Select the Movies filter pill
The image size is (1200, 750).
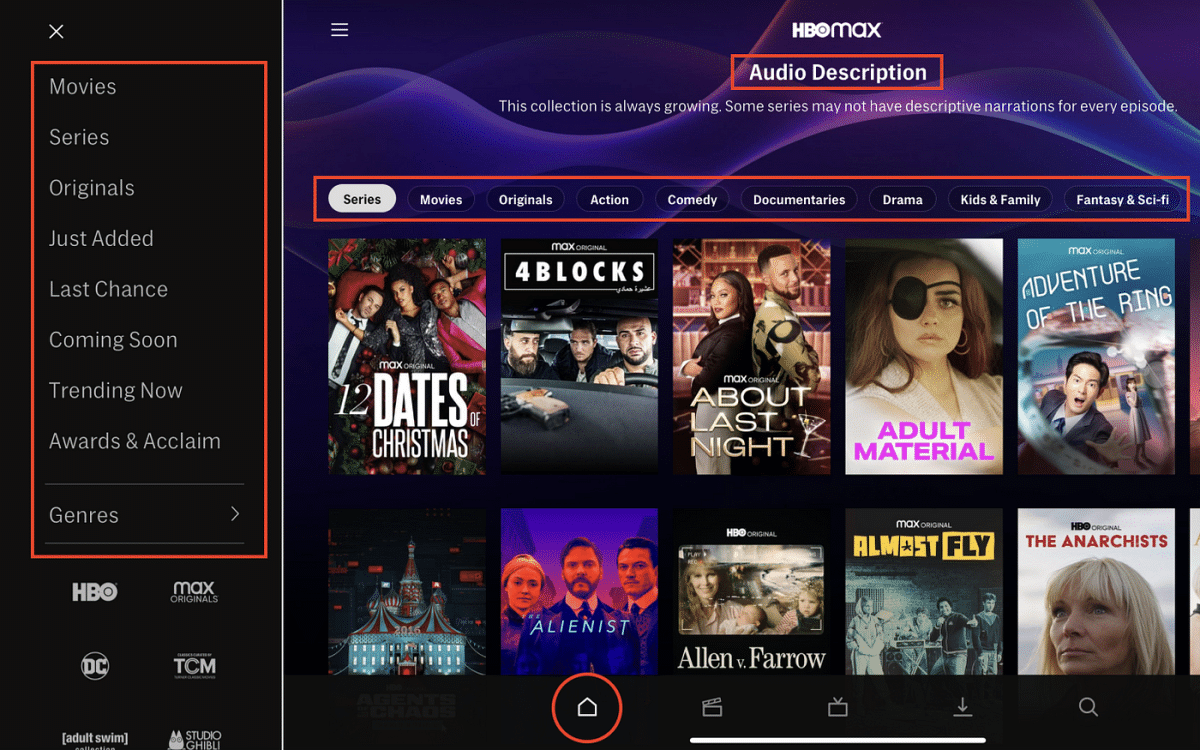point(441,200)
